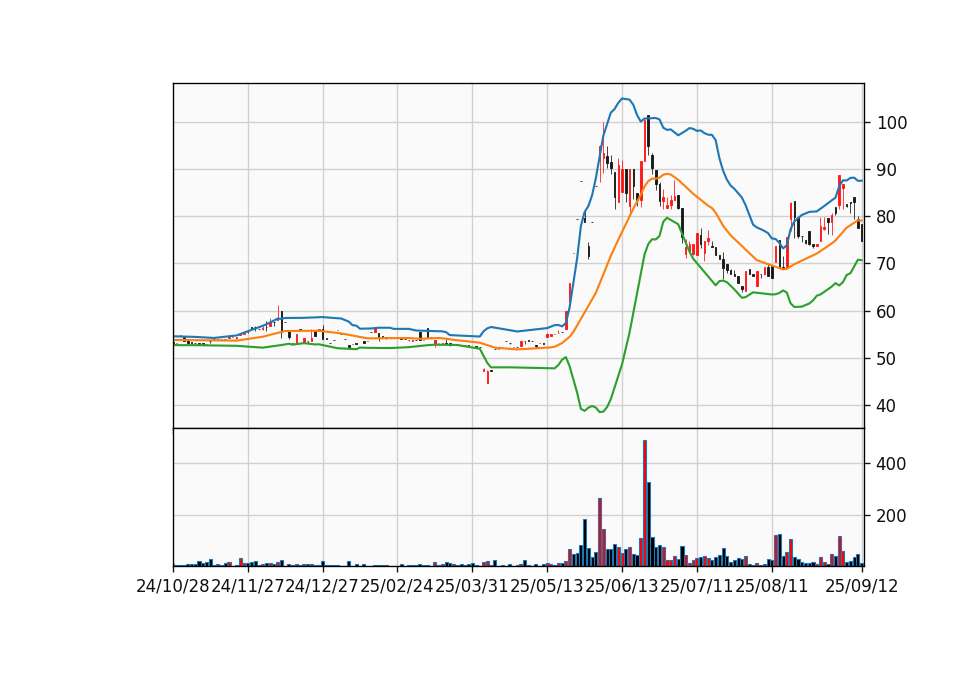Click the 24/12/27 date label
This screenshot has width=960, height=690.
(322, 587)
